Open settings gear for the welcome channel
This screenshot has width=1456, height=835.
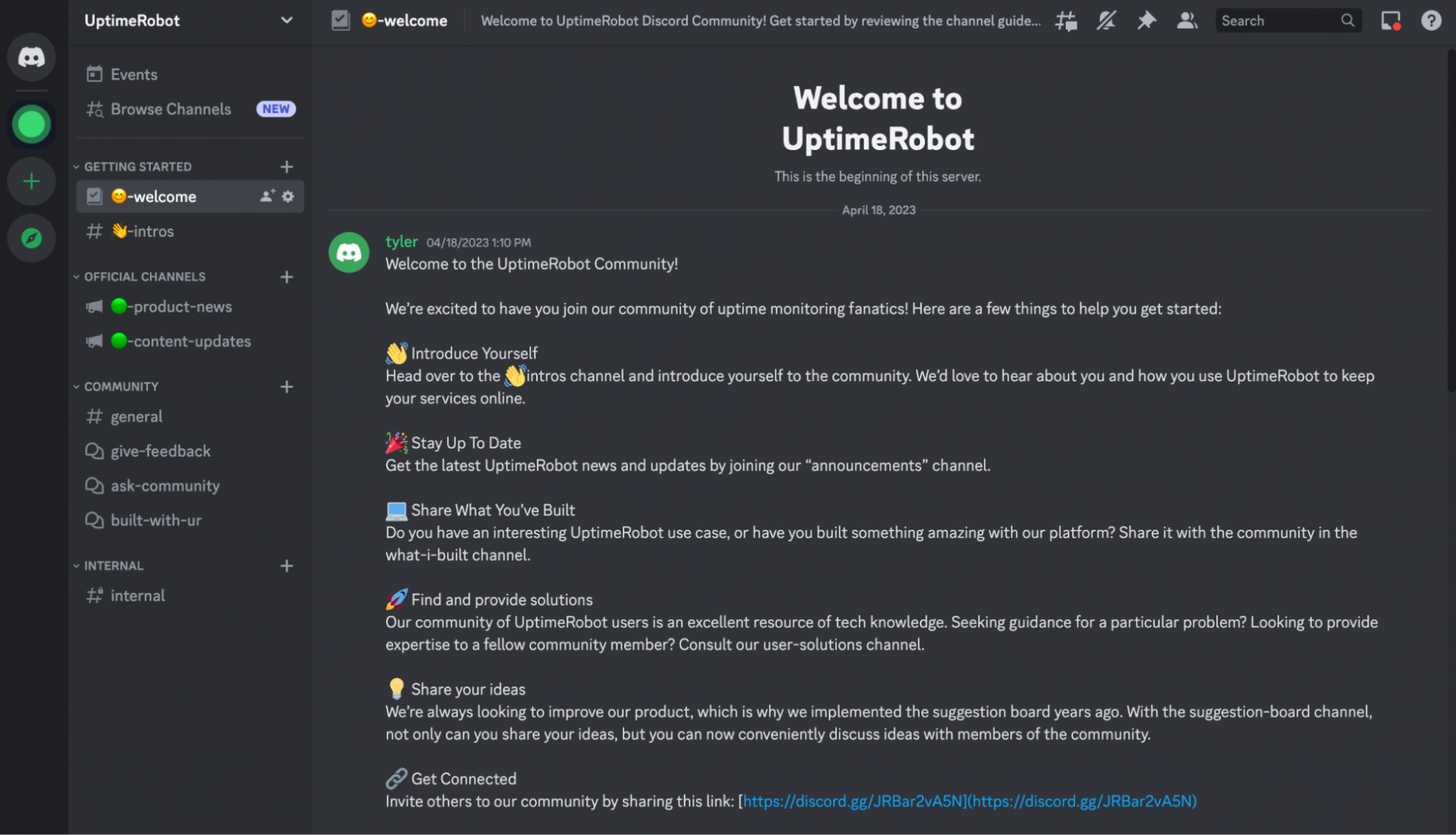(288, 196)
